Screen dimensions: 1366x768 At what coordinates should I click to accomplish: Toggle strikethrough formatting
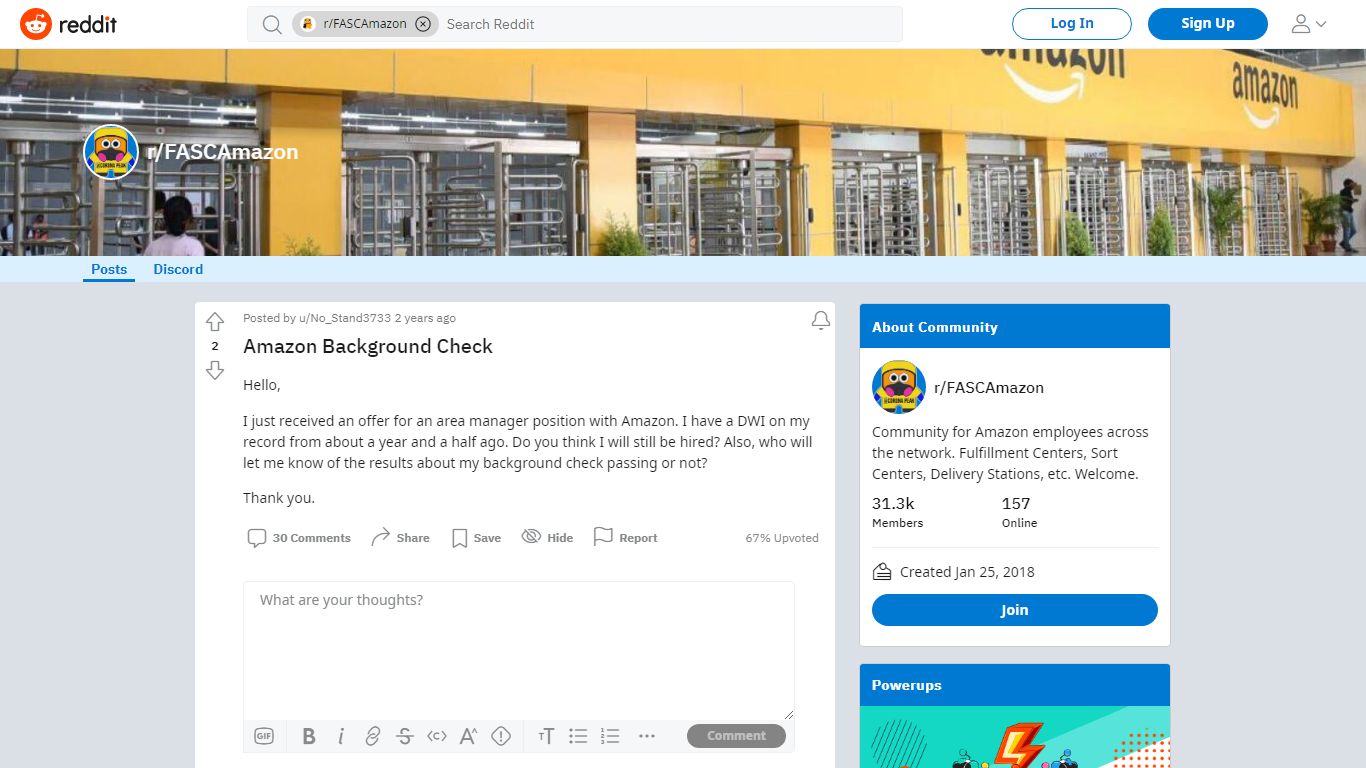pos(405,736)
